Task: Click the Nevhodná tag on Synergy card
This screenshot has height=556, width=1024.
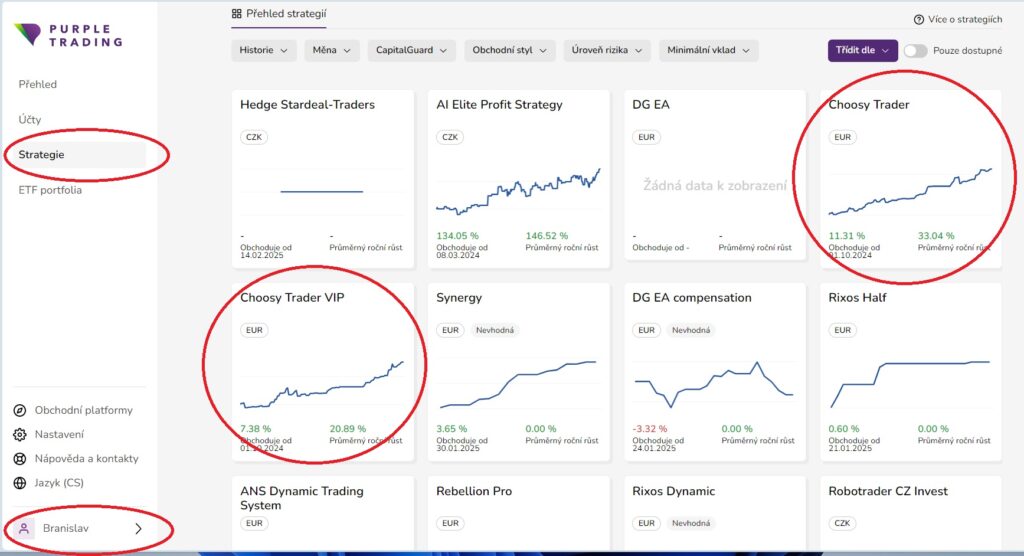Action: click(x=494, y=330)
